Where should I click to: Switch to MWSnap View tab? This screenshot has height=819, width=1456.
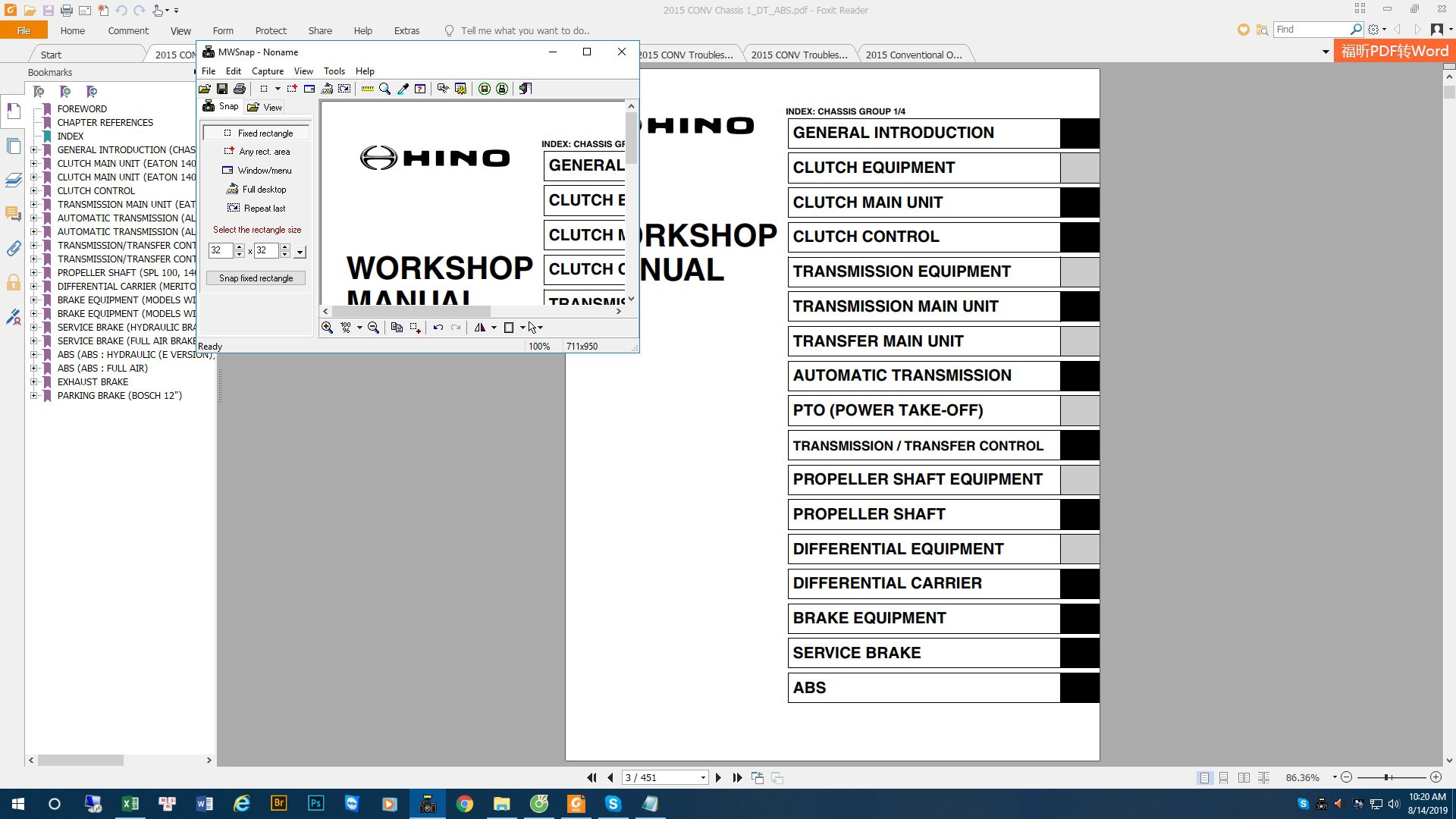[265, 107]
